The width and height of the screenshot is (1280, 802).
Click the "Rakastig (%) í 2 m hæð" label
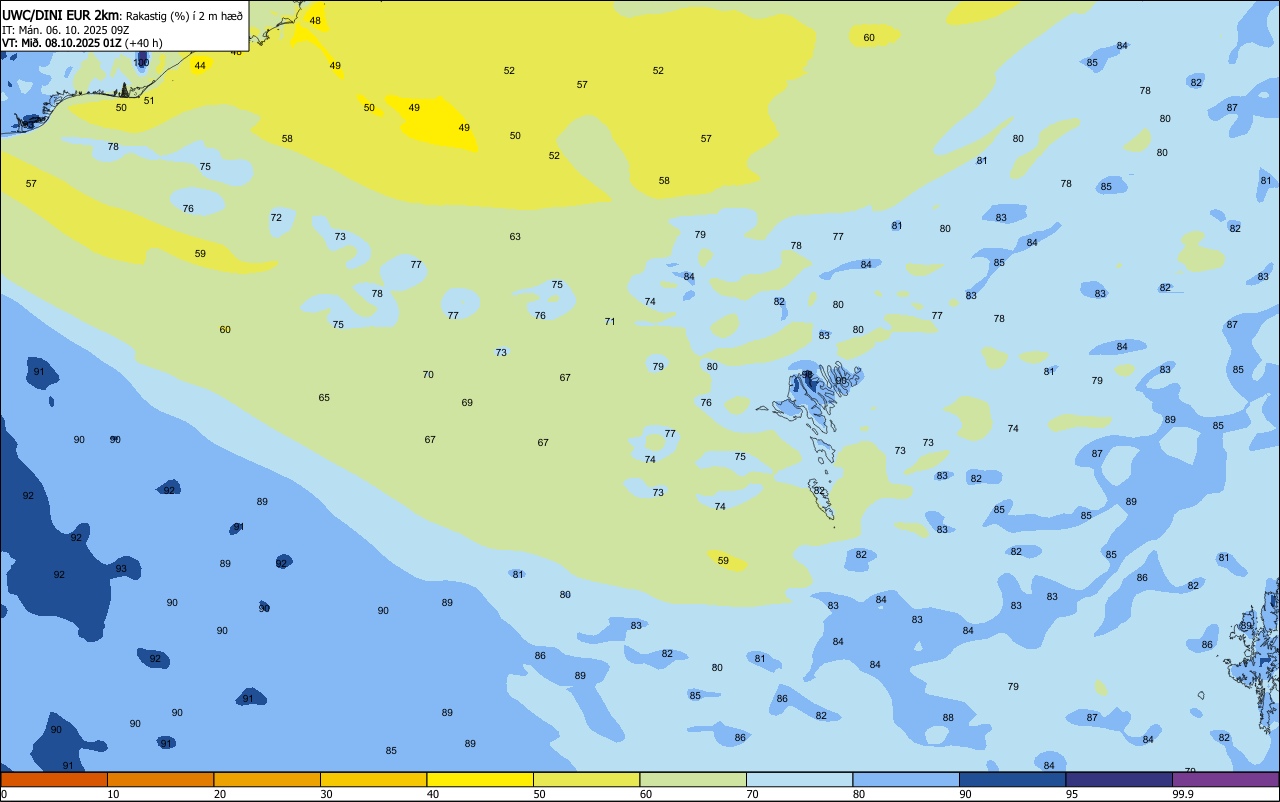(x=185, y=15)
